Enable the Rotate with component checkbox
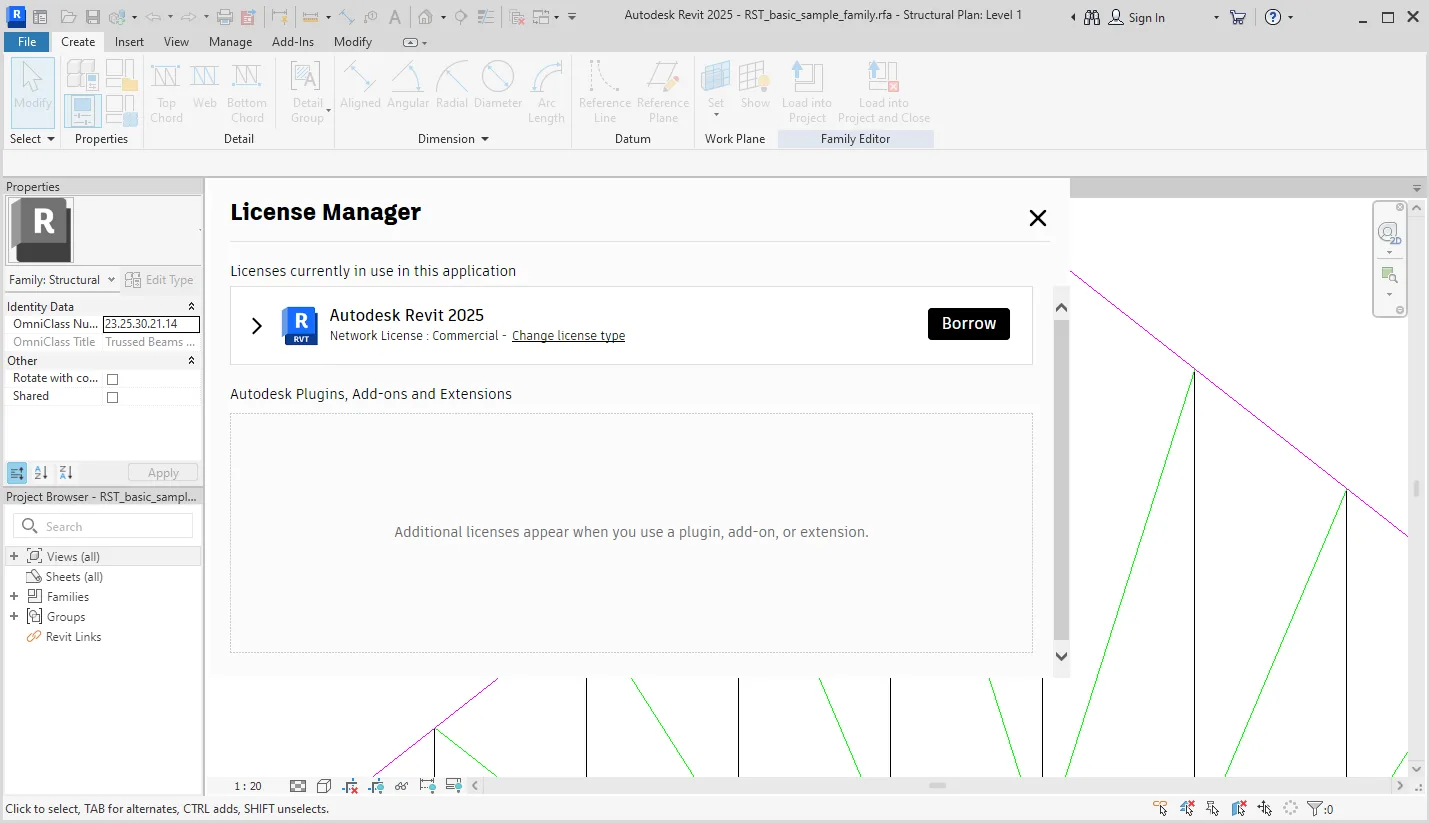 pos(112,379)
